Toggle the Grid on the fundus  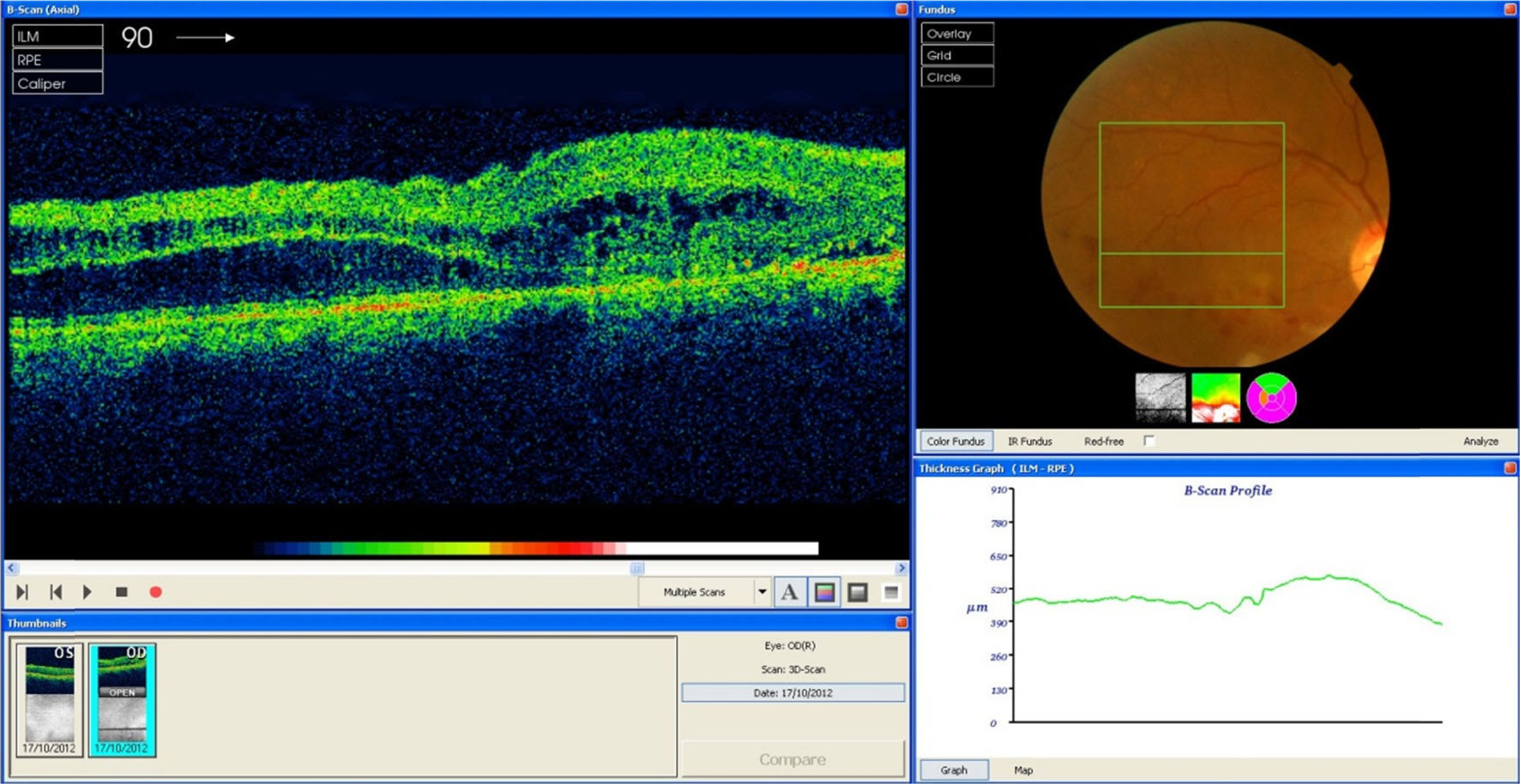pos(957,55)
